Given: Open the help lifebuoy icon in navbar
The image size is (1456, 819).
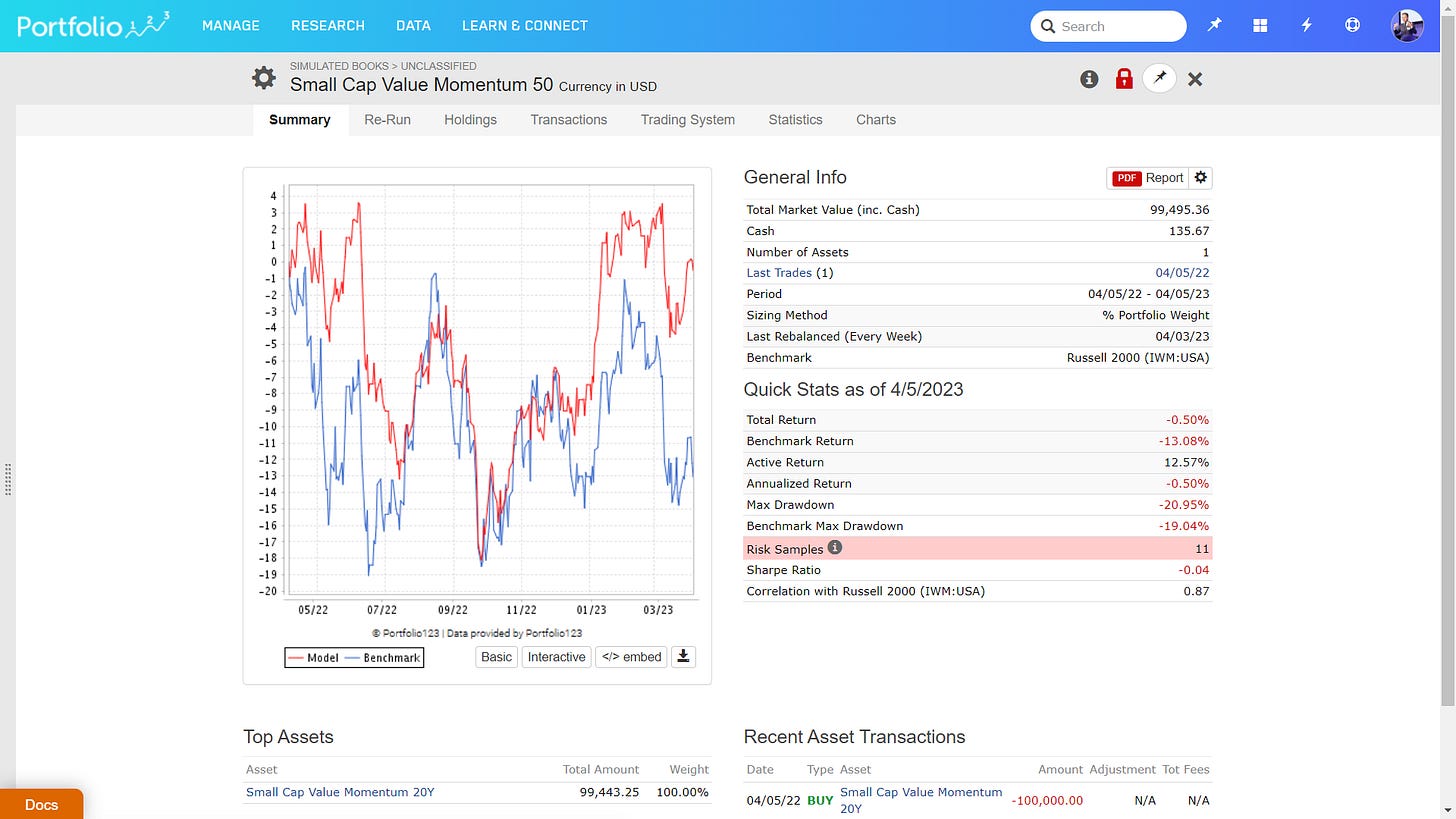Looking at the screenshot, I should pos(1352,26).
